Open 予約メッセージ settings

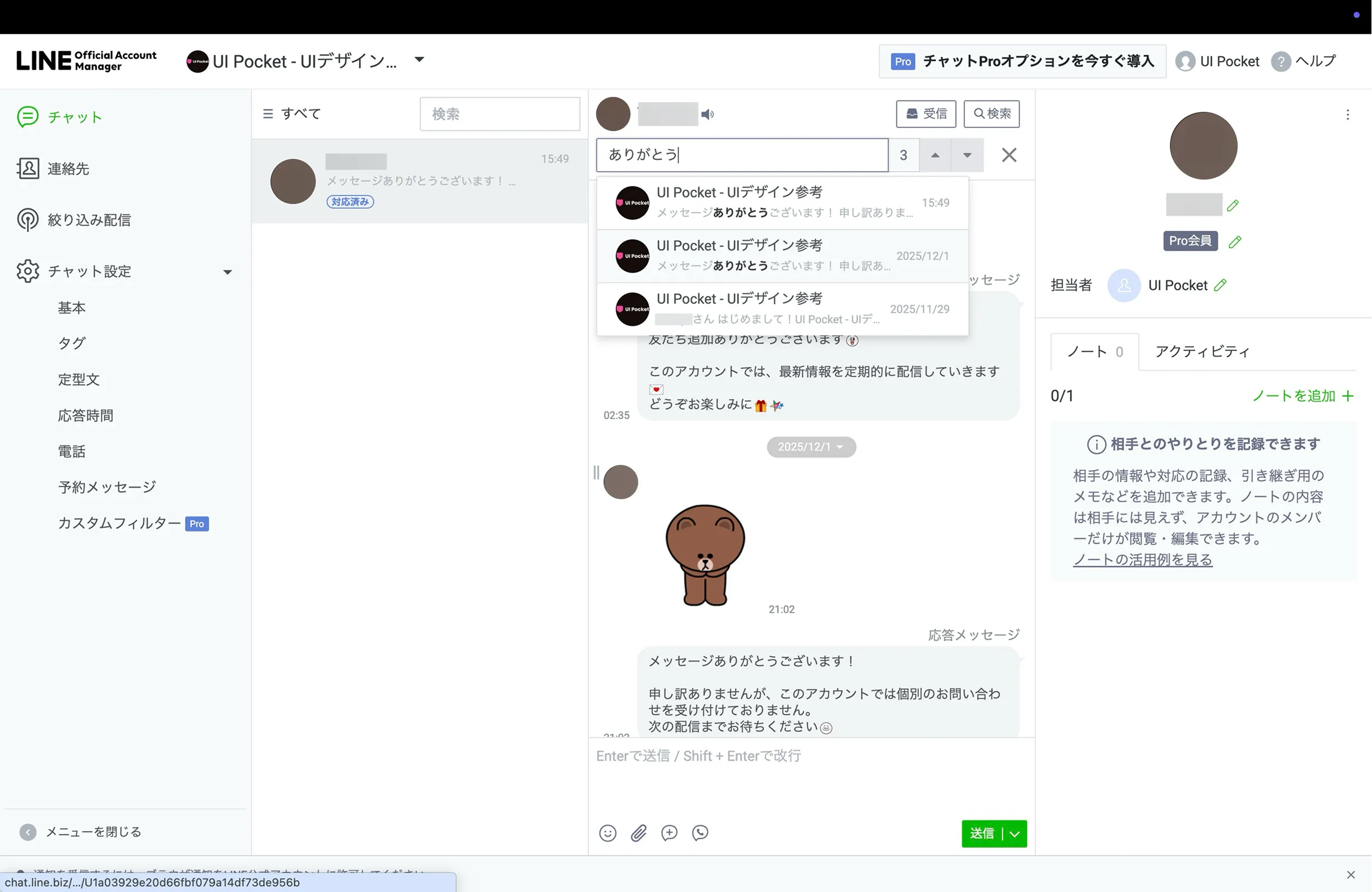click(106, 487)
